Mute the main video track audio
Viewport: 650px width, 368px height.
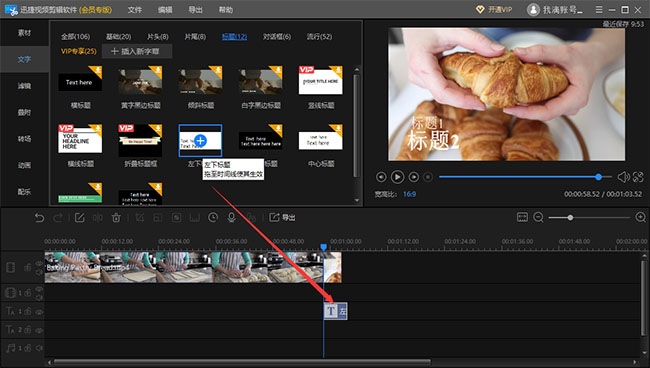[39, 272]
